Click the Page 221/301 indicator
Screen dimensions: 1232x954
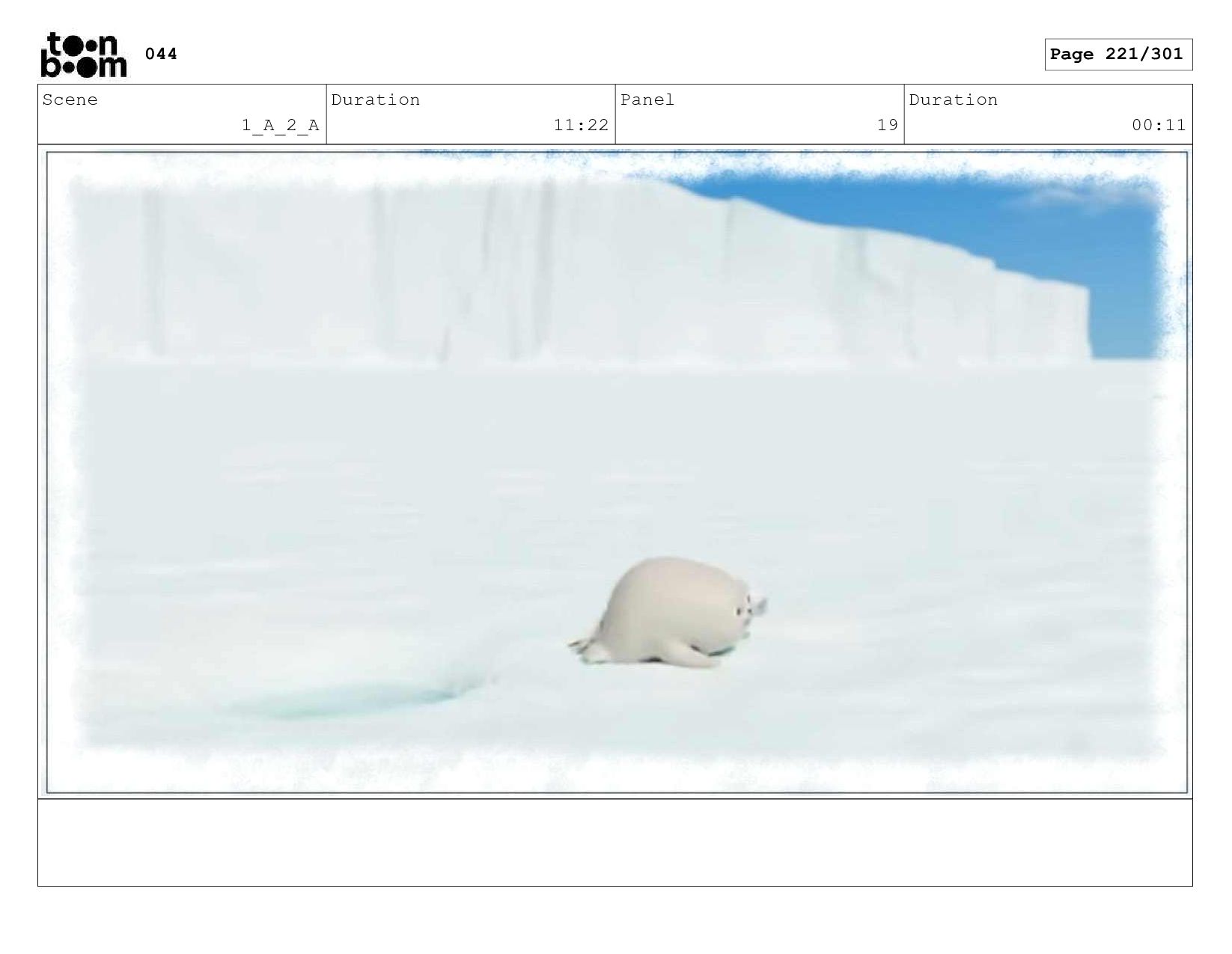[1118, 55]
